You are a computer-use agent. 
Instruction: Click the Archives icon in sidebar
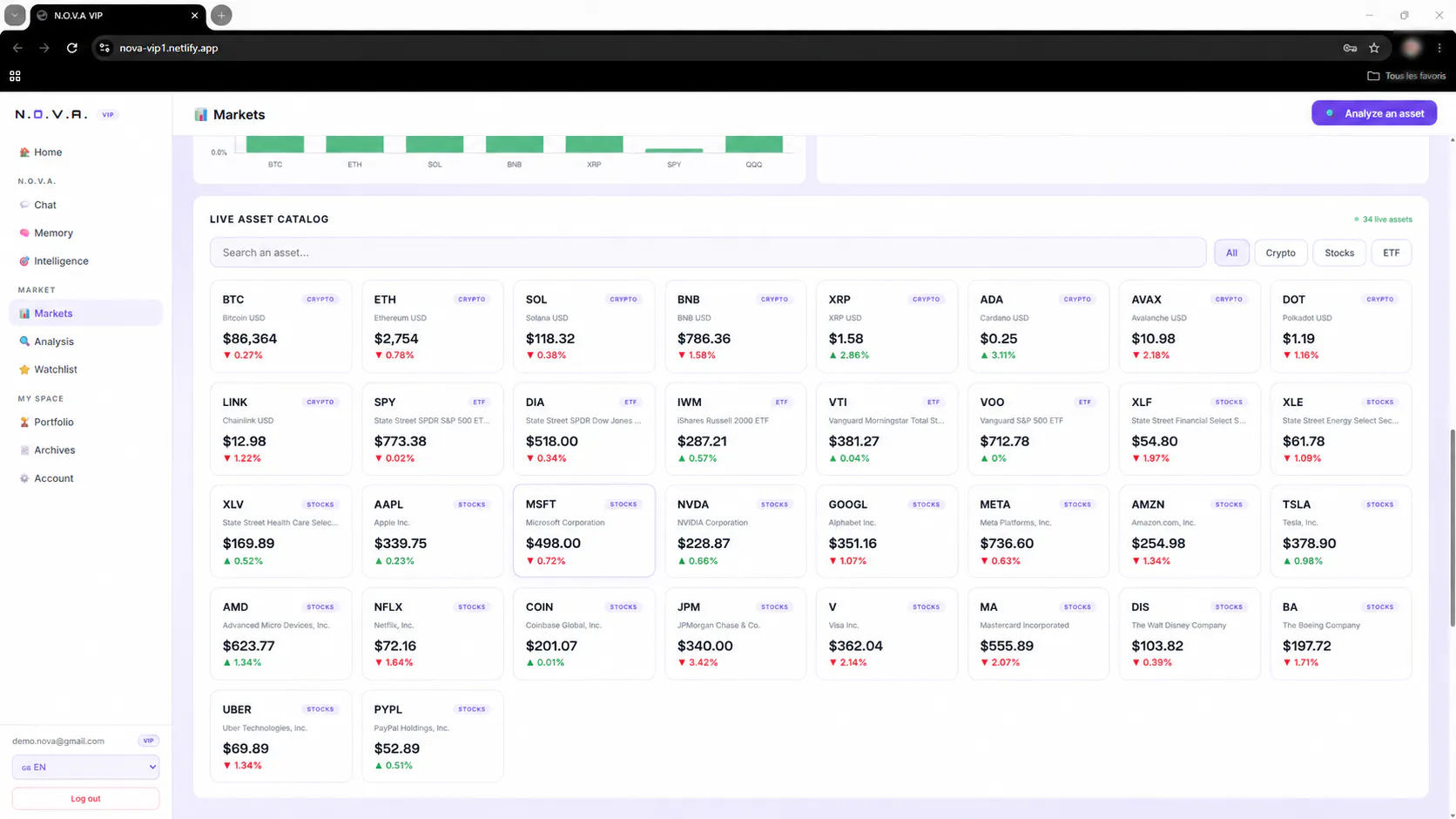(24, 450)
